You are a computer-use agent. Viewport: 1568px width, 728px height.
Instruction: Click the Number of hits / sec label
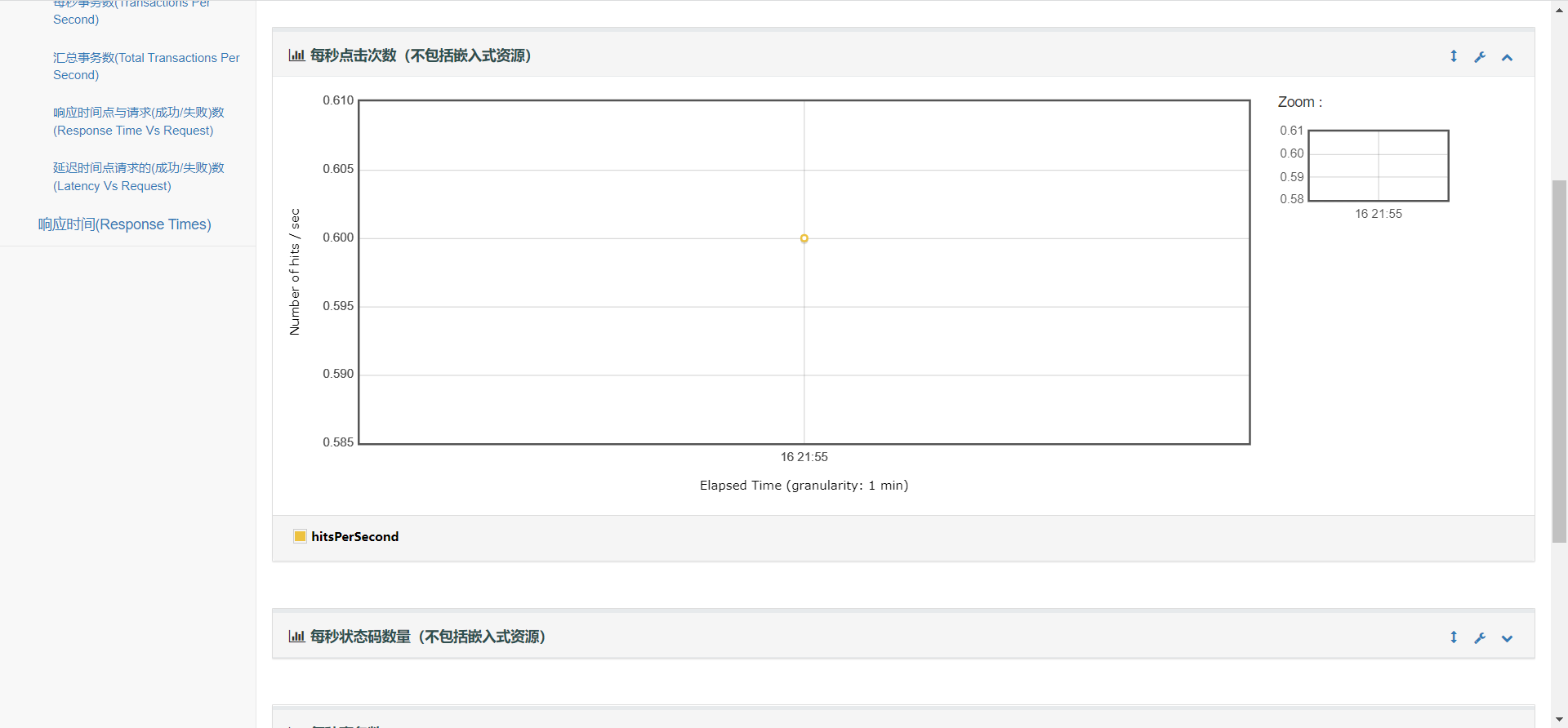click(x=295, y=272)
